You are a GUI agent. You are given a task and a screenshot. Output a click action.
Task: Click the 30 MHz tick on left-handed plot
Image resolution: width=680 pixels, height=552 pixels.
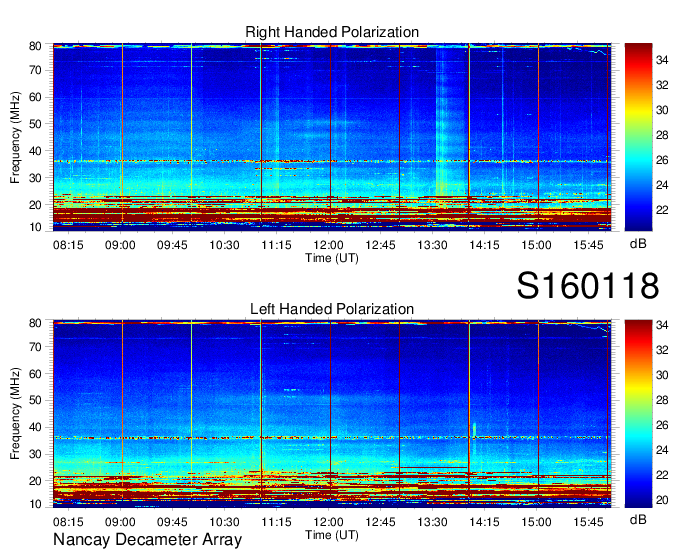(35, 454)
